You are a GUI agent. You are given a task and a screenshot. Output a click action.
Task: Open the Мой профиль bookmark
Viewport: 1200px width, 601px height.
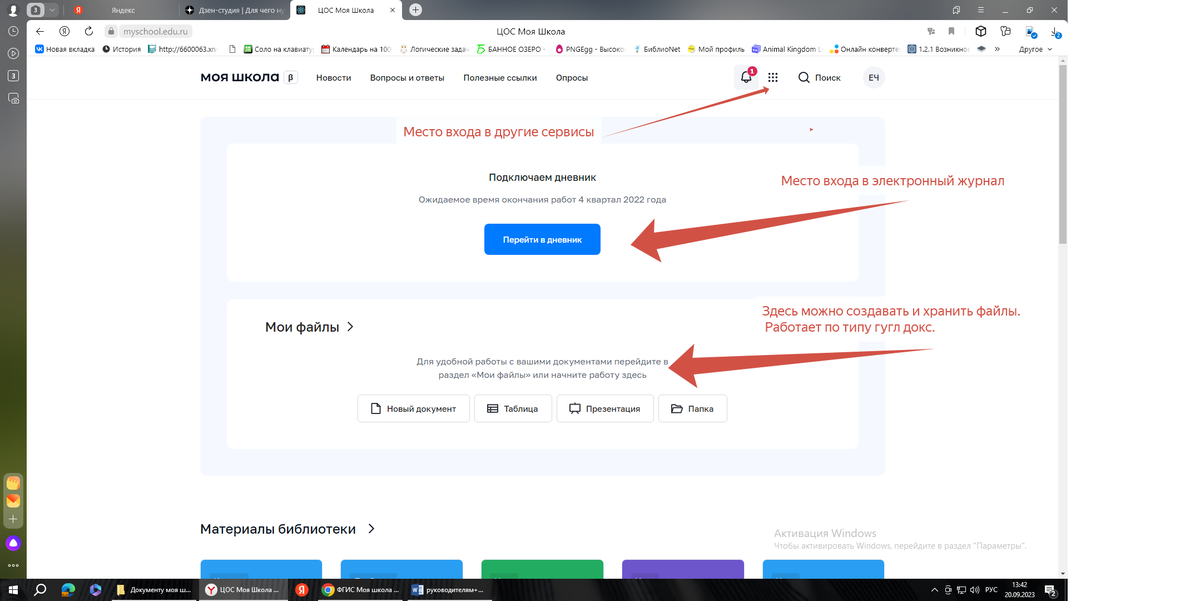[x=716, y=48]
